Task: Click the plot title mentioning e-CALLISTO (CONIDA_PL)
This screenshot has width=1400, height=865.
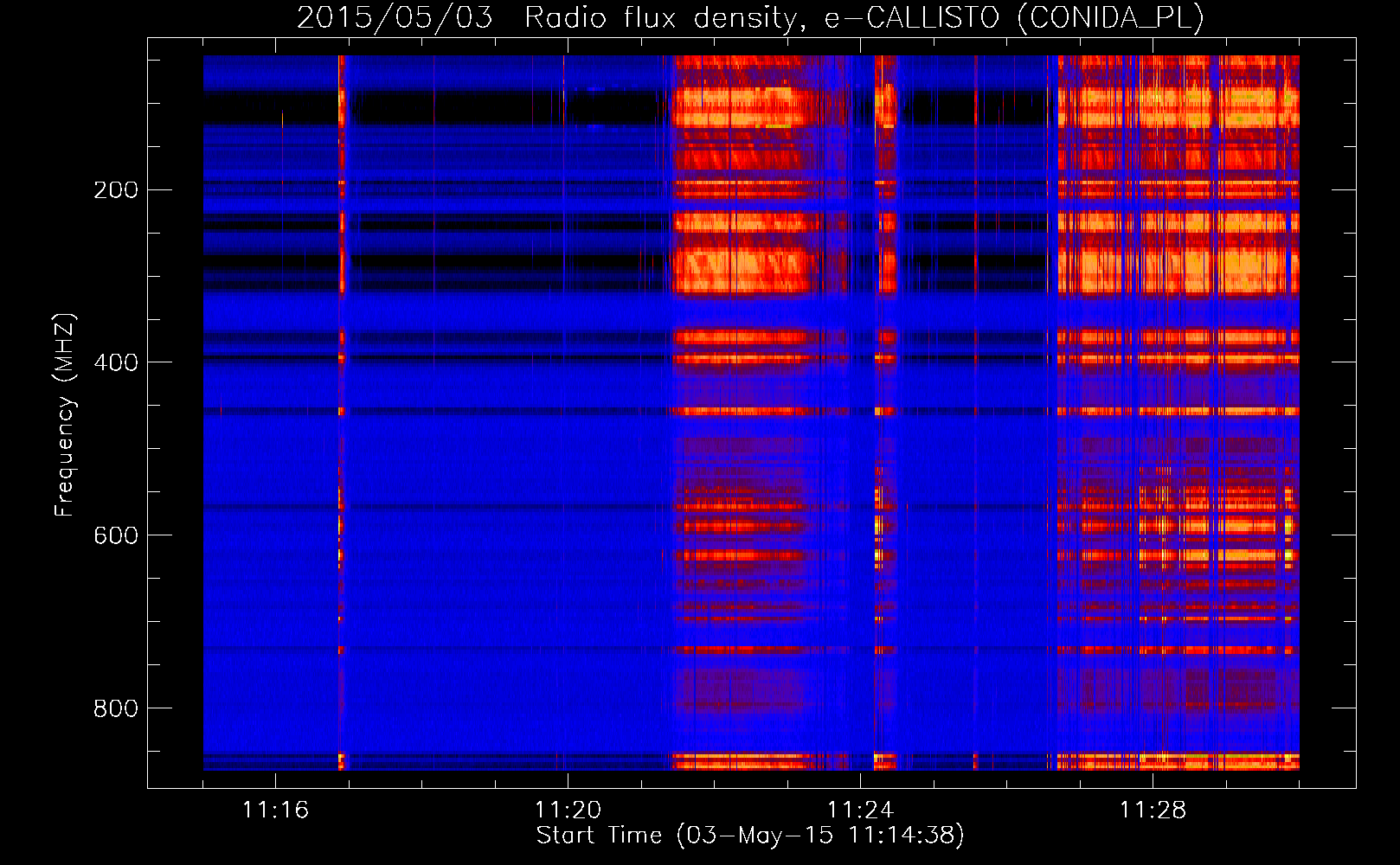Action: point(750,18)
